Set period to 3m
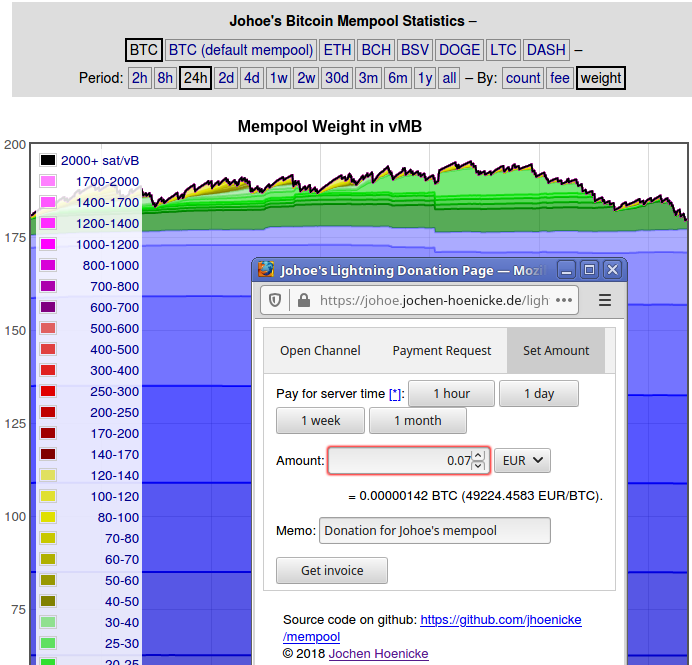 pyautogui.click(x=368, y=78)
